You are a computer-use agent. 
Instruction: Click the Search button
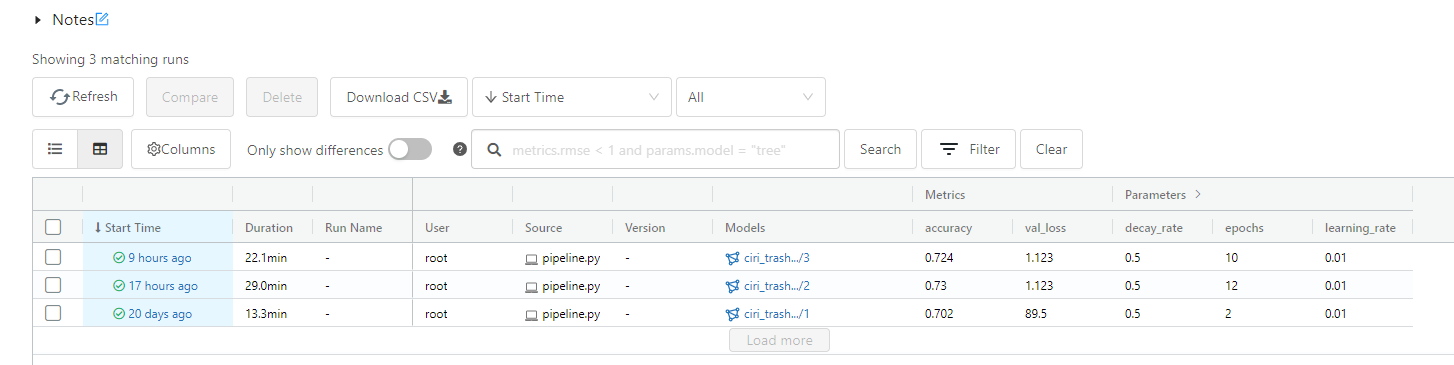(880, 149)
